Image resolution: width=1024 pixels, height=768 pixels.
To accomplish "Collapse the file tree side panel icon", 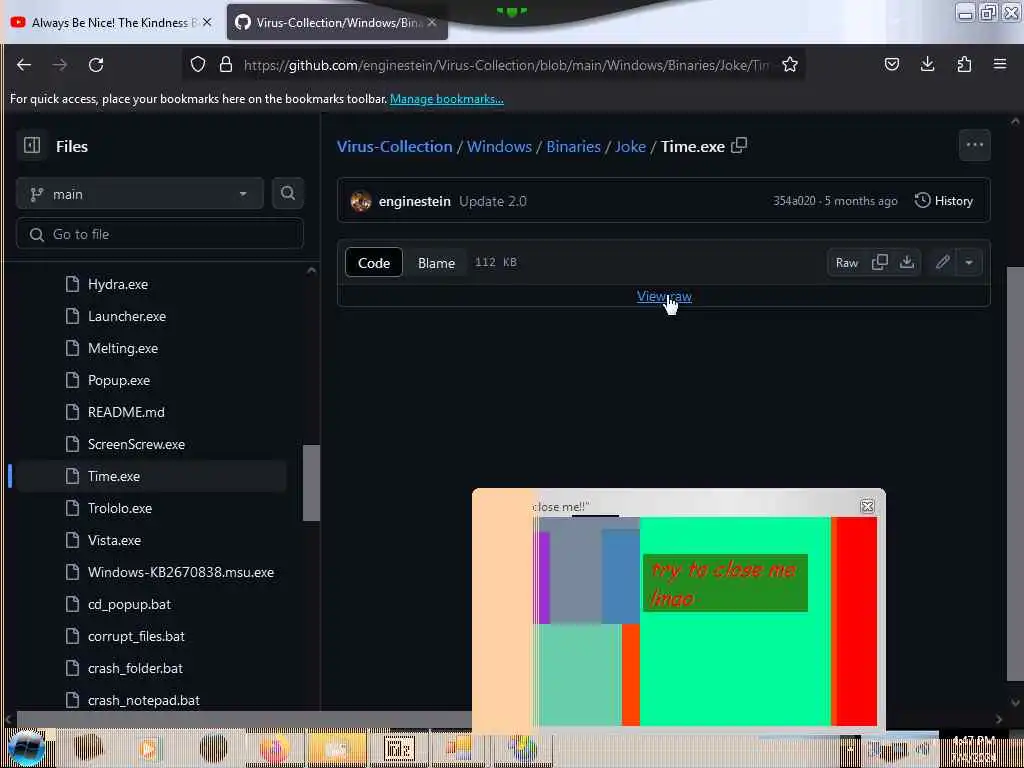I will tap(32, 146).
